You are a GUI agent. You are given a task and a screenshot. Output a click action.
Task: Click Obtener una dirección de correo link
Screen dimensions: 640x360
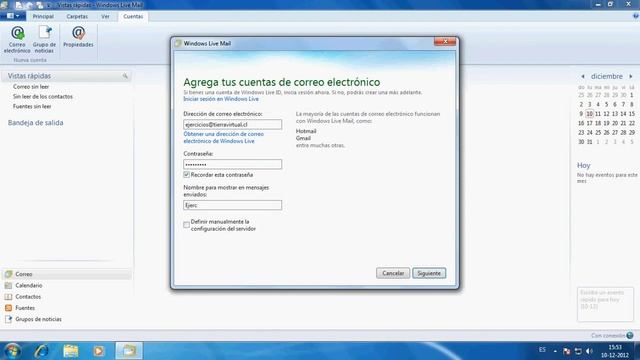coord(223,138)
